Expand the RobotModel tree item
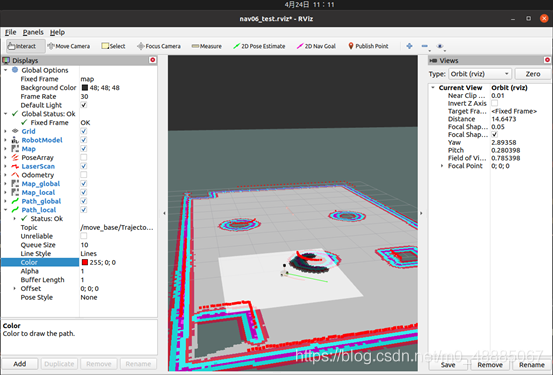Viewport: 553px width, 375px height. [x=5, y=140]
